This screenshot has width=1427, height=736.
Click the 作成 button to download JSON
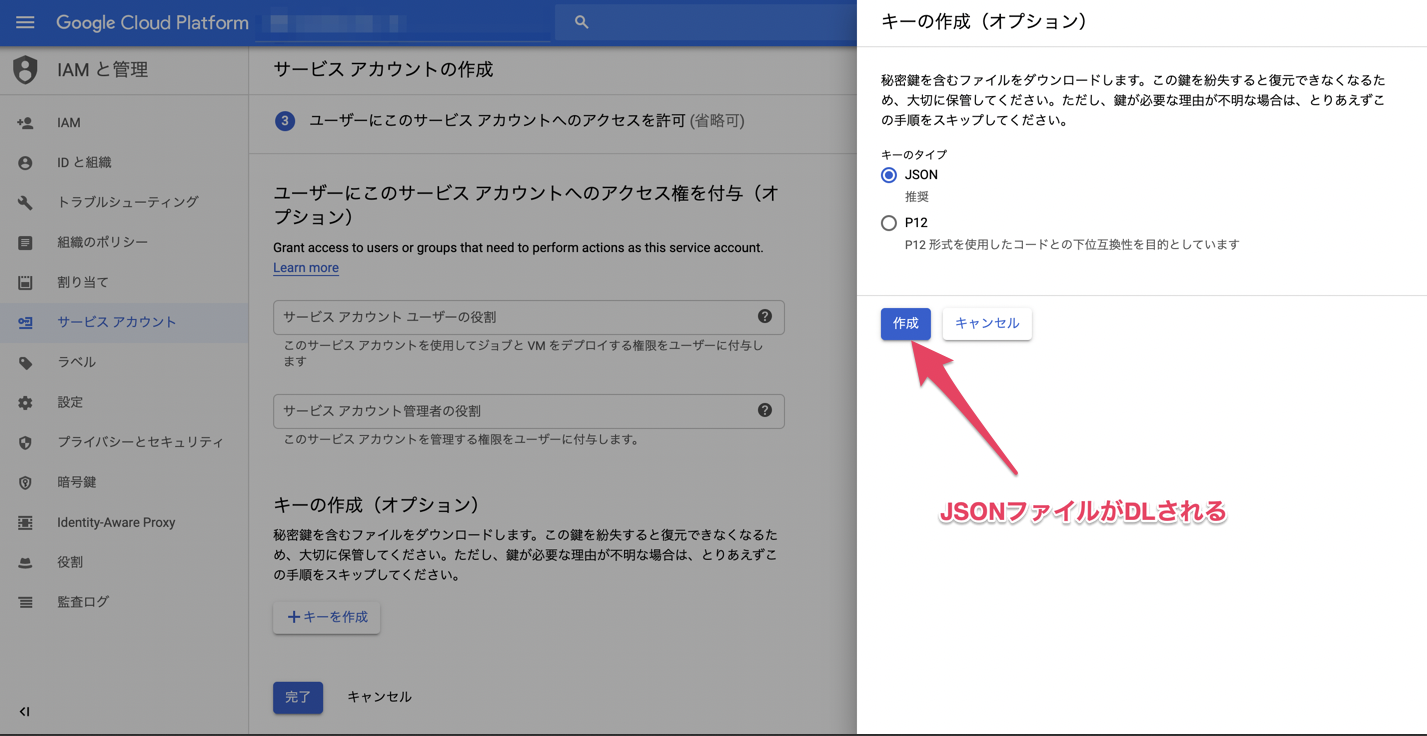coord(904,323)
